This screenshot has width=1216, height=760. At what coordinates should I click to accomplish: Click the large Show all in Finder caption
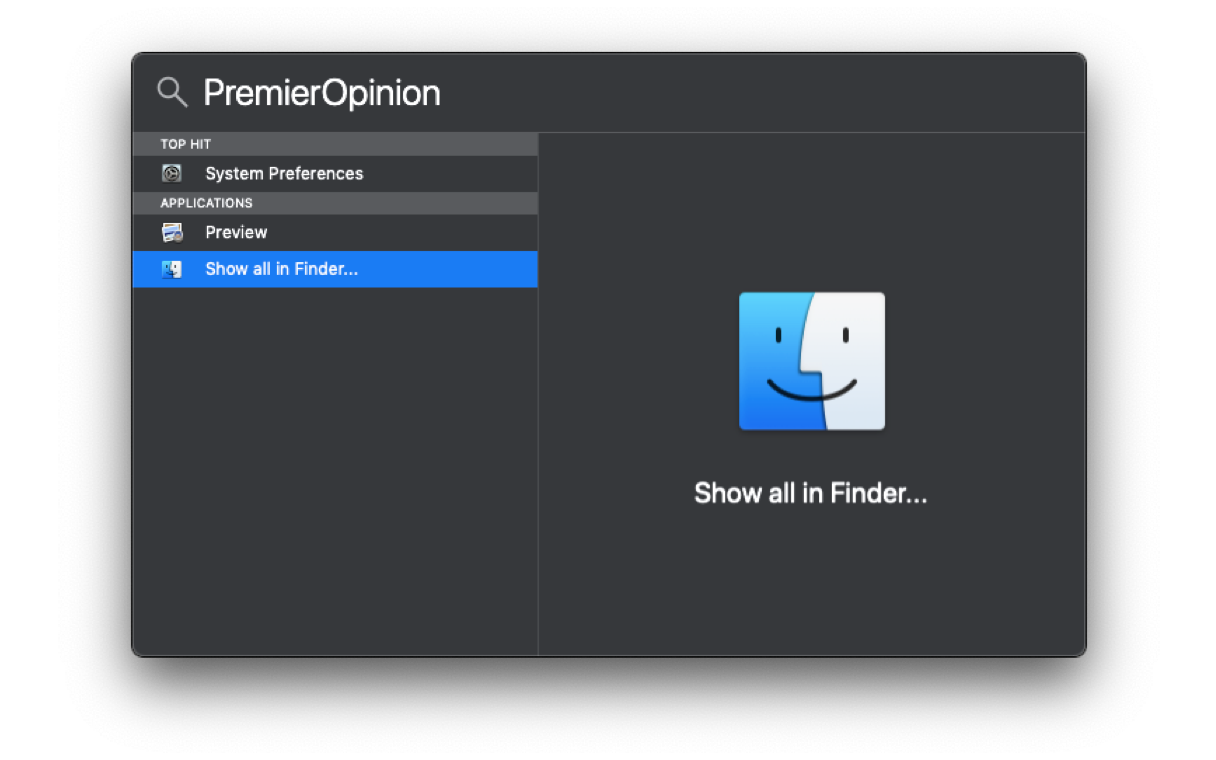[810, 493]
